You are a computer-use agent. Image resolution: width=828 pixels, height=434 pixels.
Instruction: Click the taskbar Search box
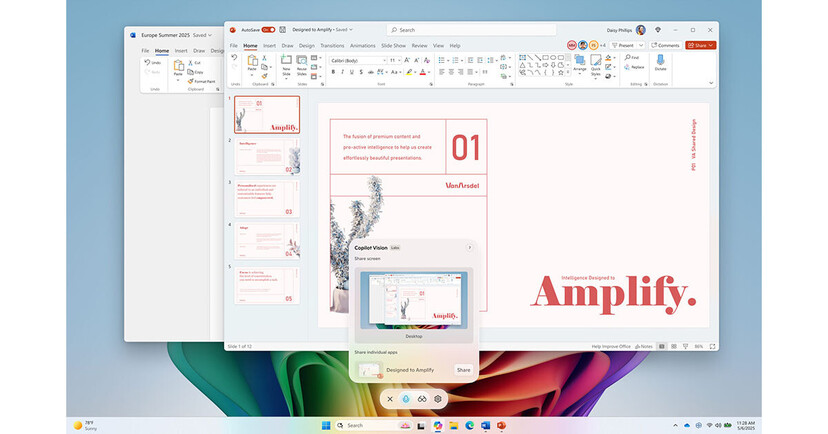point(374,426)
